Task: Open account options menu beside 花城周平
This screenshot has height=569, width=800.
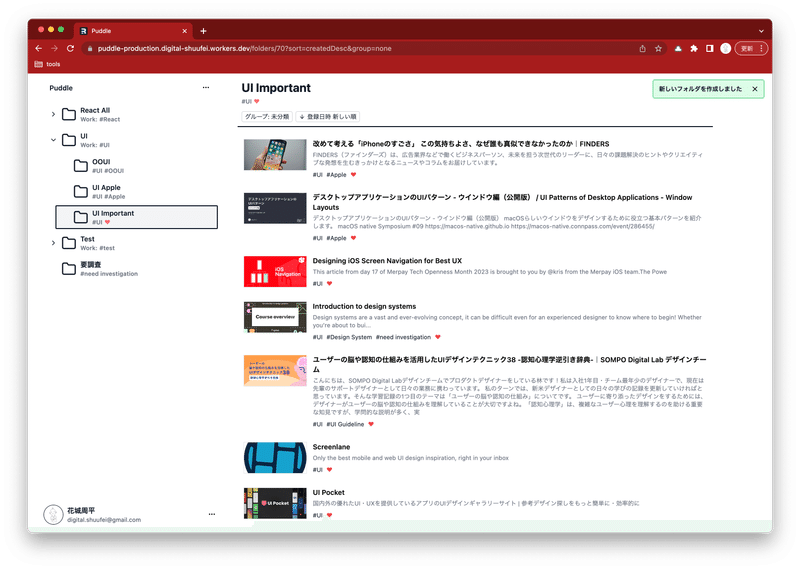Action: pos(212,514)
